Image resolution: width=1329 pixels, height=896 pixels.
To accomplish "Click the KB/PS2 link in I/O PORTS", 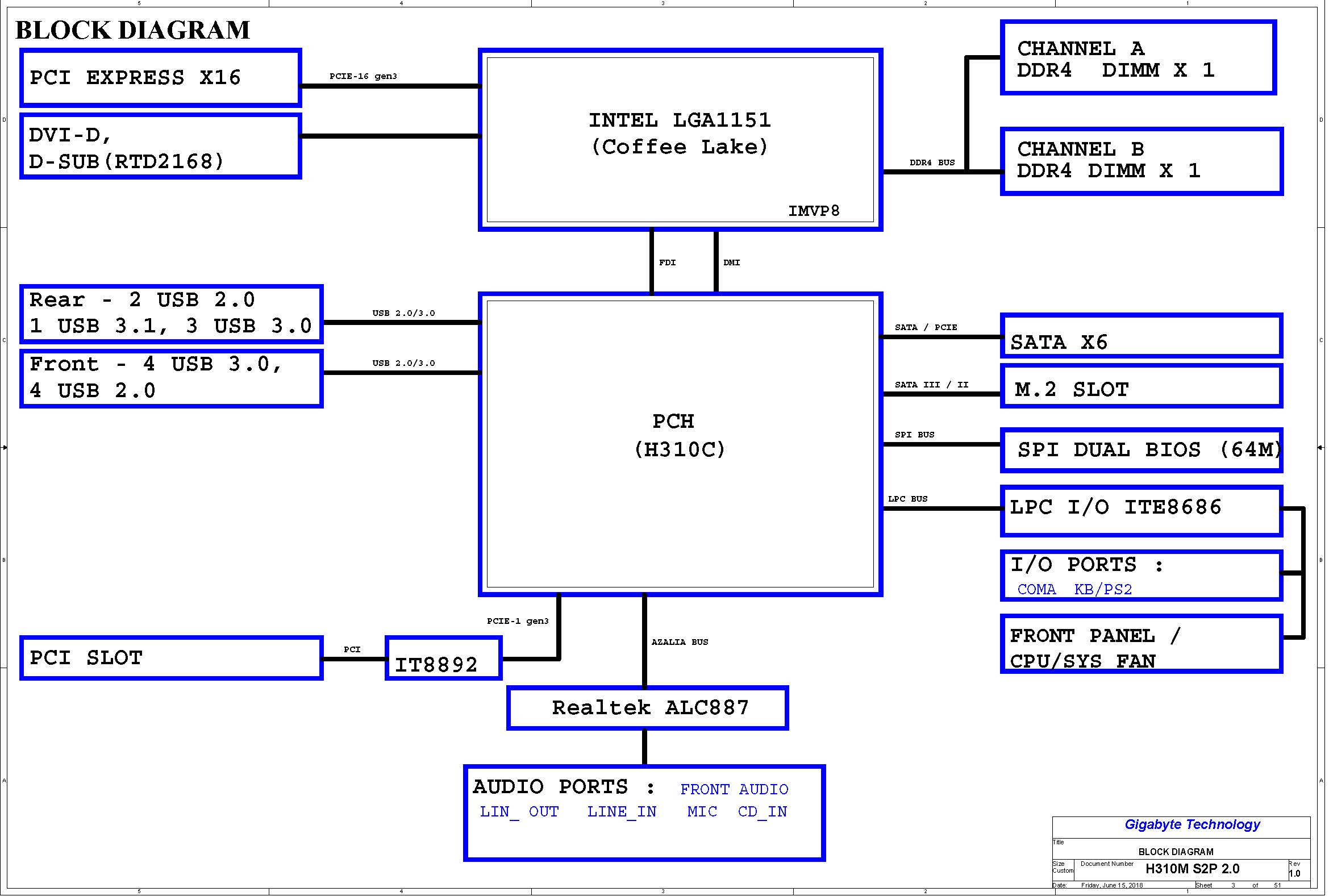I will 1103,589.
